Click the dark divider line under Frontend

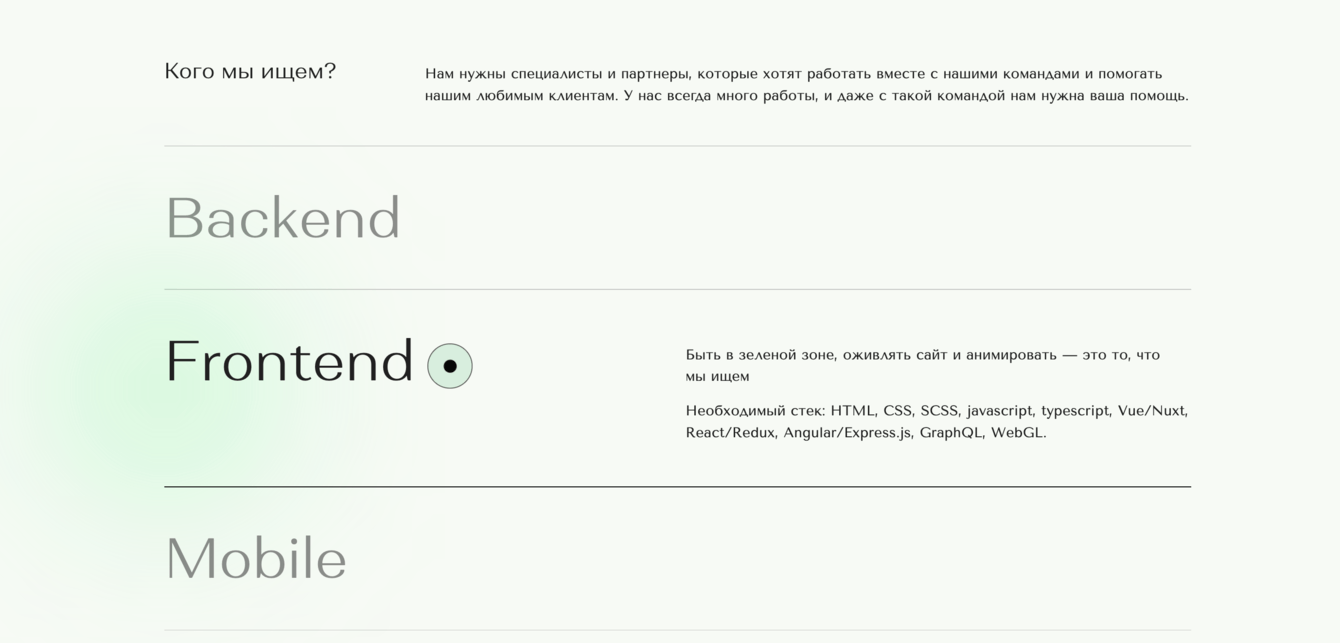point(677,487)
